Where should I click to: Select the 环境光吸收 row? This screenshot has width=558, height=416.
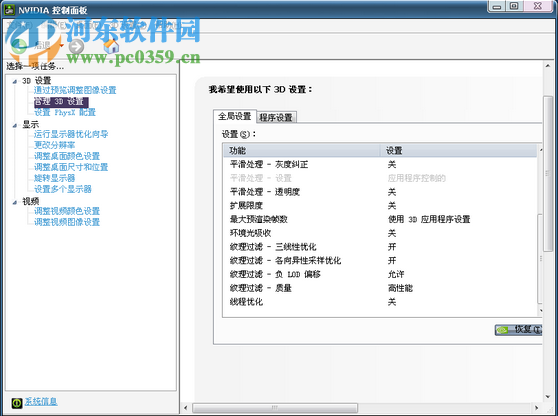pyautogui.click(x=380, y=233)
